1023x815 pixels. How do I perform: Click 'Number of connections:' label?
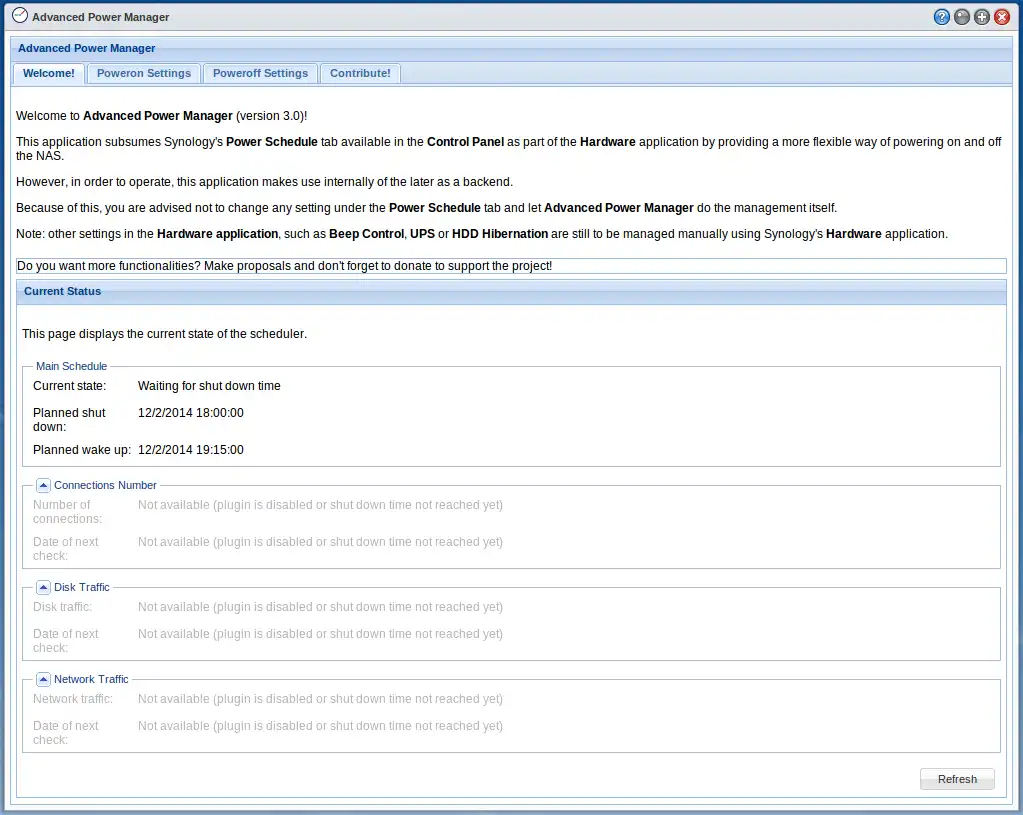coord(68,512)
